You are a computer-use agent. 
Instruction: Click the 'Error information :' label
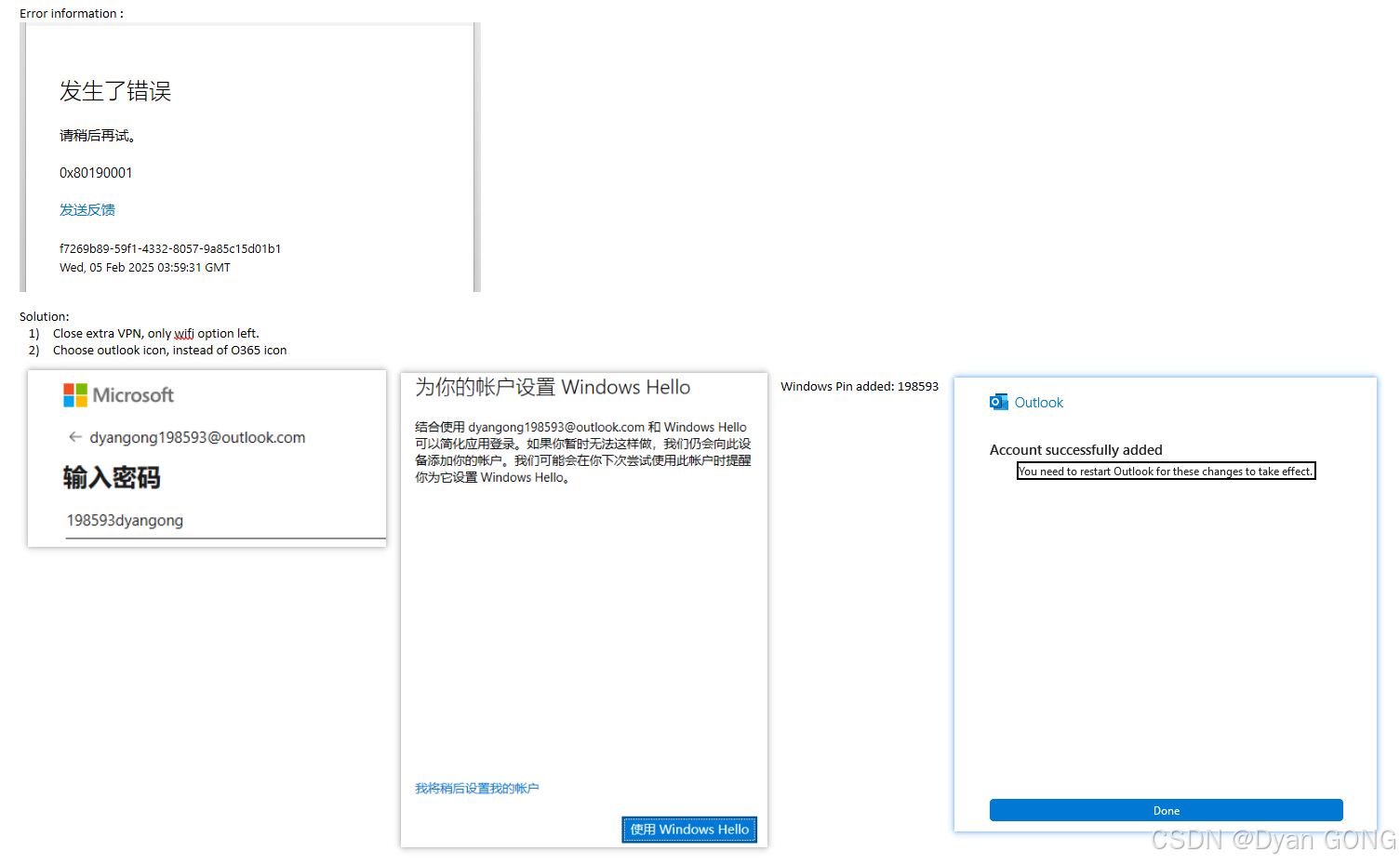tap(72, 14)
